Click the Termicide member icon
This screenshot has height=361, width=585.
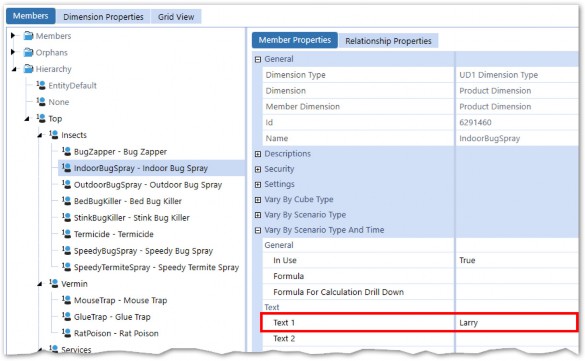pyautogui.click(x=66, y=234)
